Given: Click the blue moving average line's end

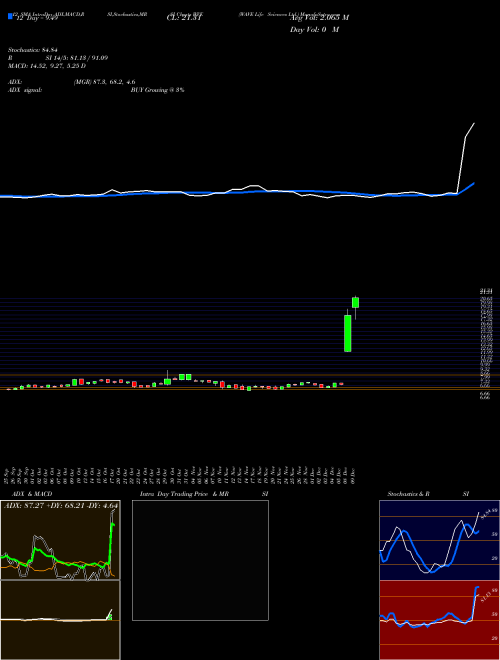Looking at the screenshot, I should pos(474,183).
